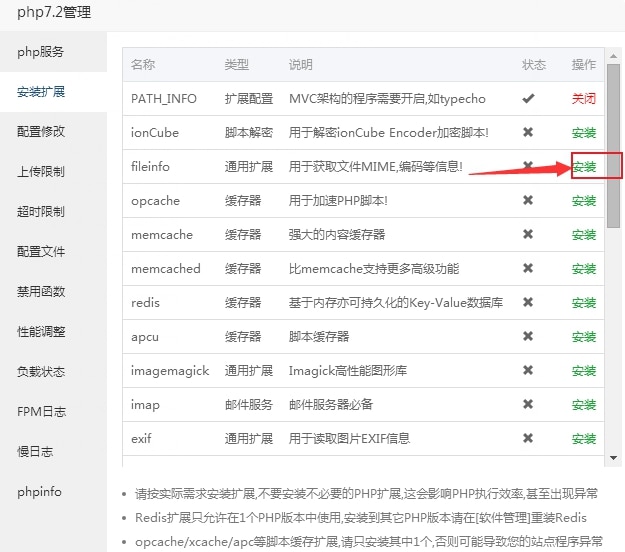Click the X status icon for exif
625x552 pixels.
click(528, 439)
